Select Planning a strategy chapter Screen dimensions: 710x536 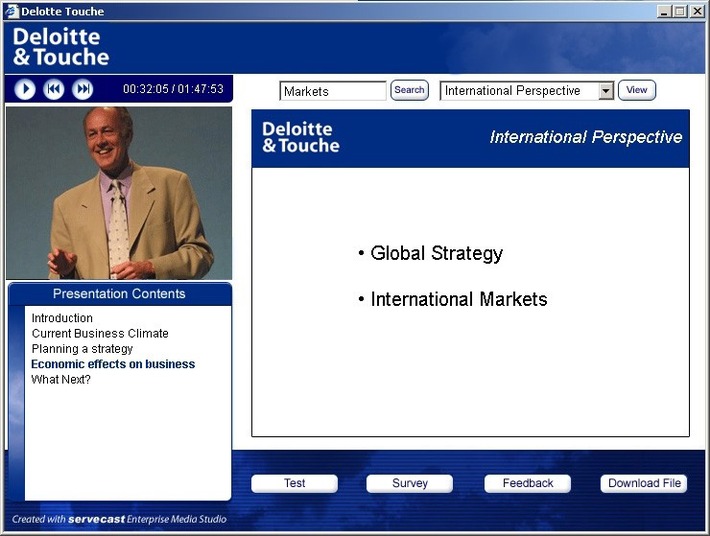click(x=82, y=349)
